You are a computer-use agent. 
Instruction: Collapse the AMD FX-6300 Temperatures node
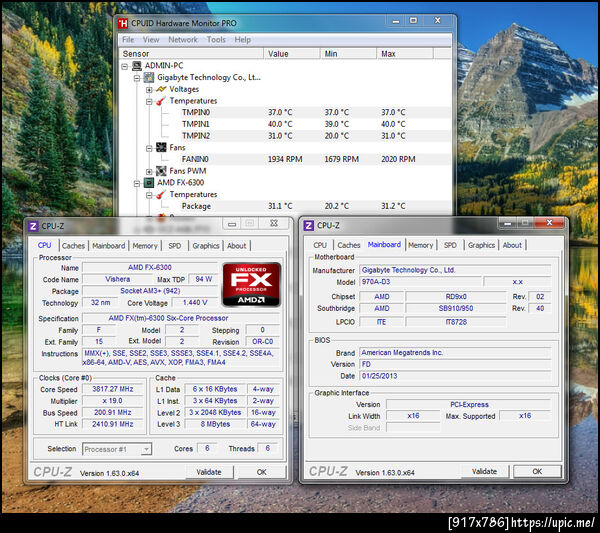point(149,196)
